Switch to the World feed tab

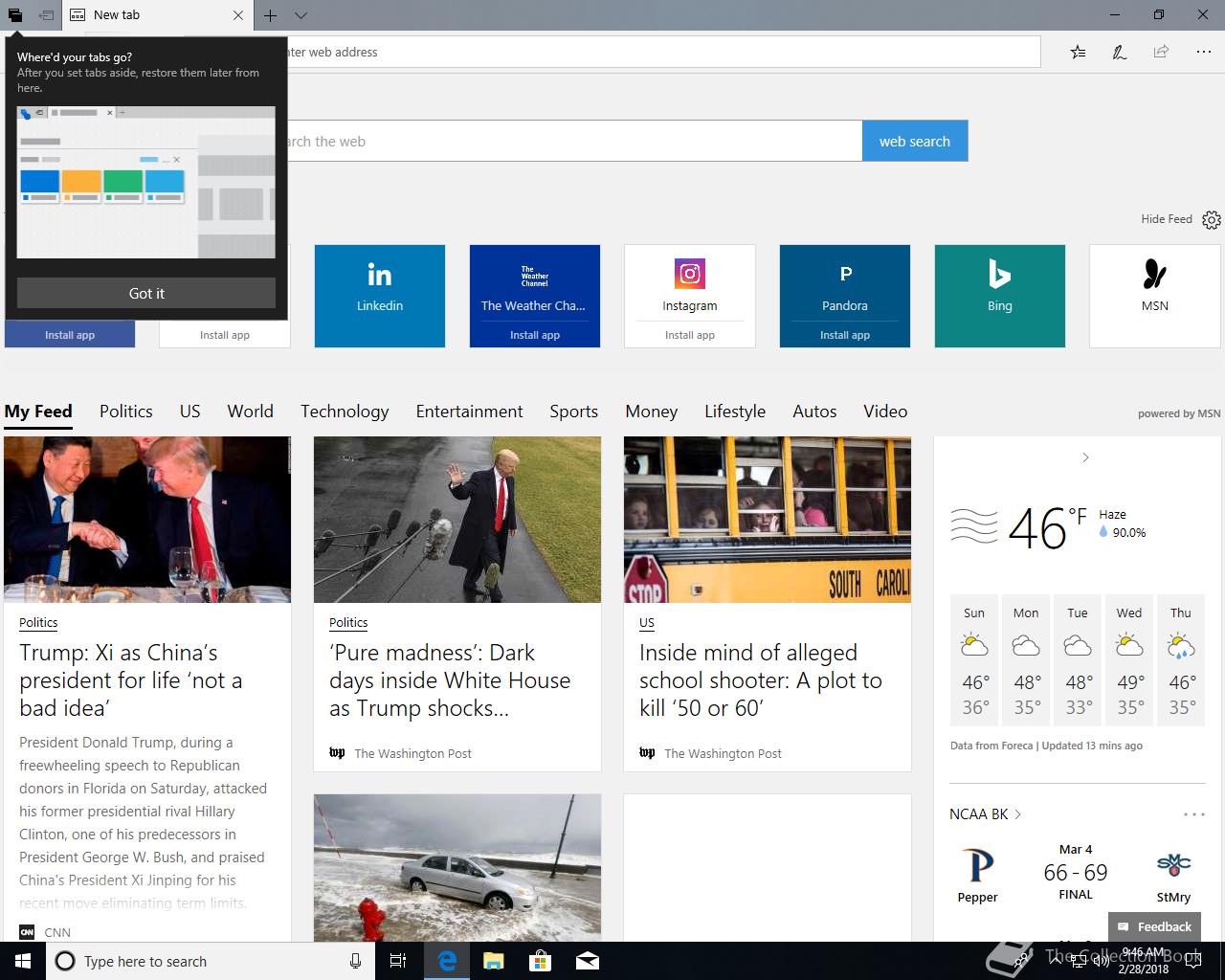point(251,412)
